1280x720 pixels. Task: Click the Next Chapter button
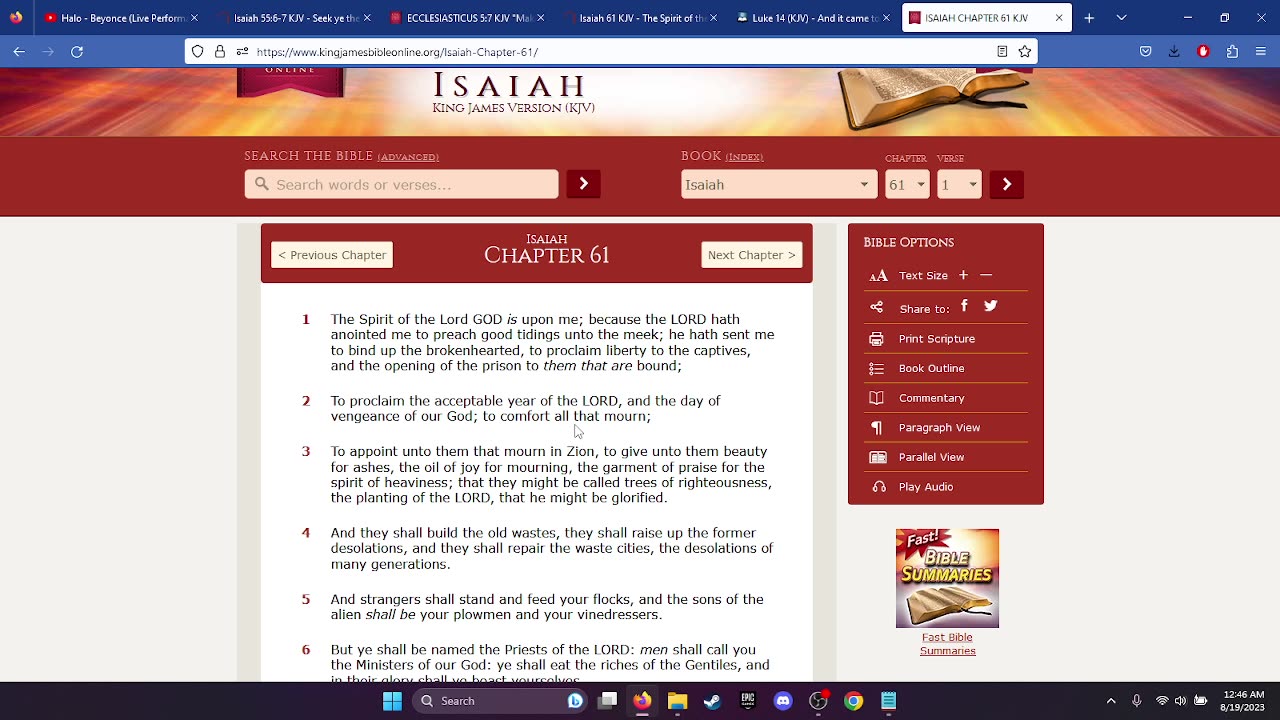click(752, 255)
